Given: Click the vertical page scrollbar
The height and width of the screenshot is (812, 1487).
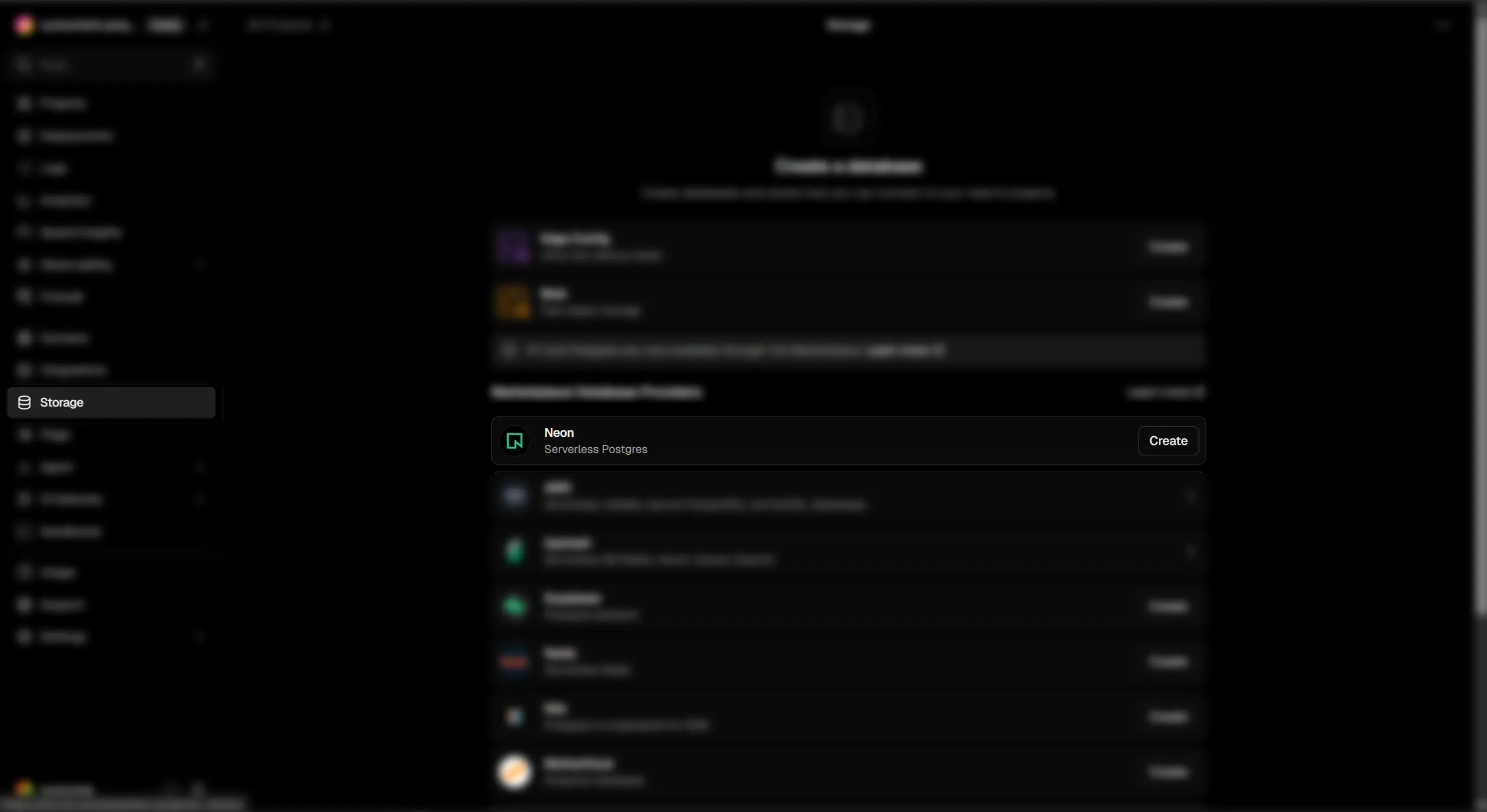Looking at the screenshot, I should tap(1481, 308).
